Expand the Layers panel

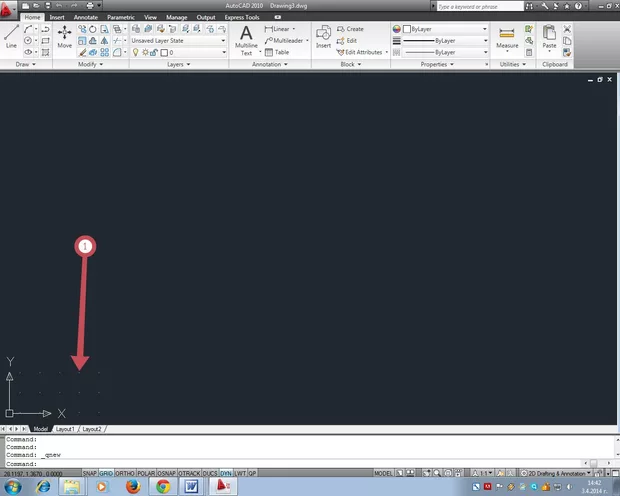(178, 64)
